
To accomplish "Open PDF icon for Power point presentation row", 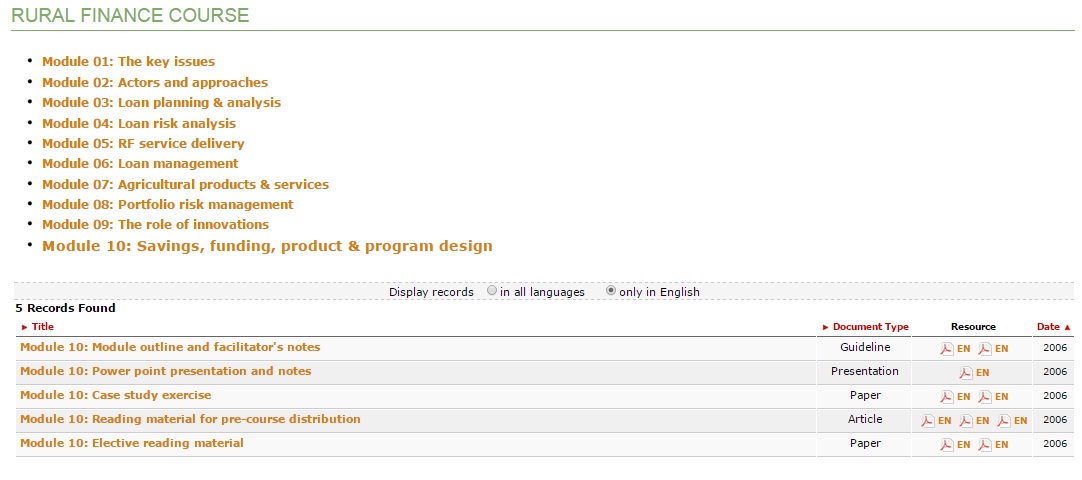I will pyautogui.click(x=965, y=373).
